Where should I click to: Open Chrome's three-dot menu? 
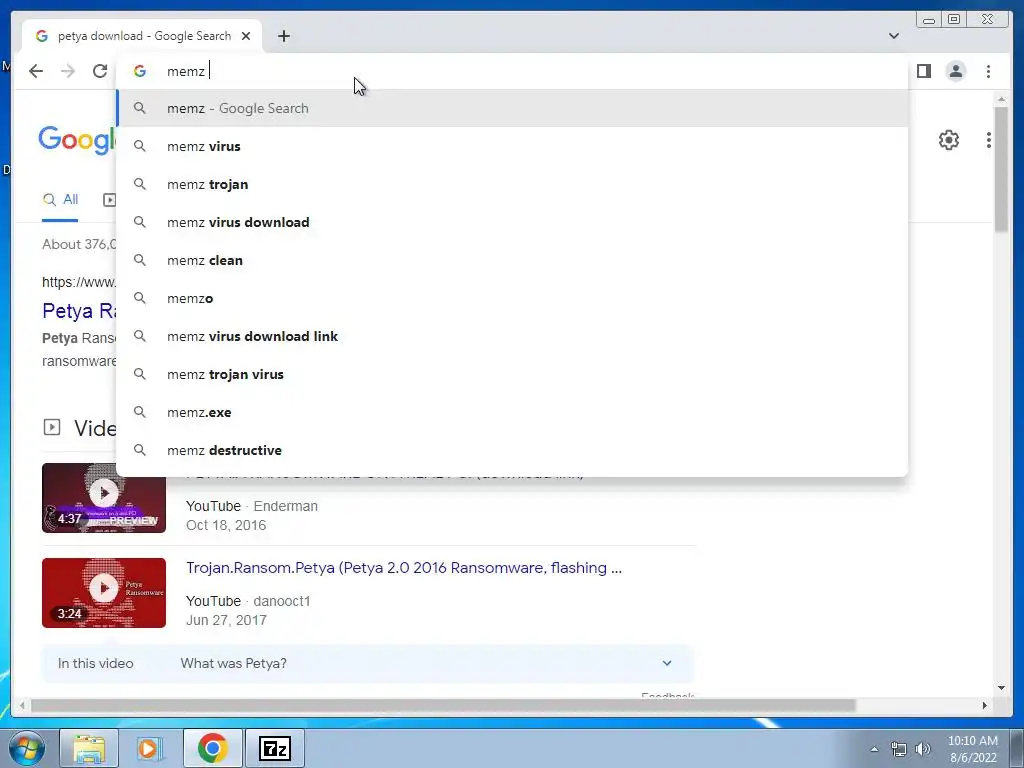[988, 71]
